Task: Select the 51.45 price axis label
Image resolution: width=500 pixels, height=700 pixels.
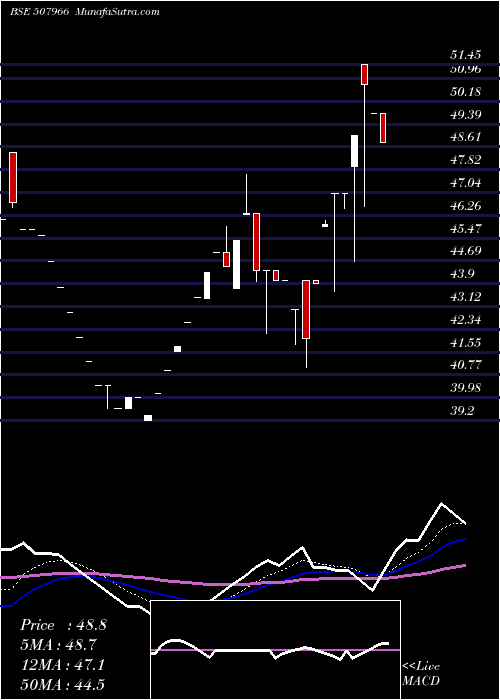Action: coord(466,55)
